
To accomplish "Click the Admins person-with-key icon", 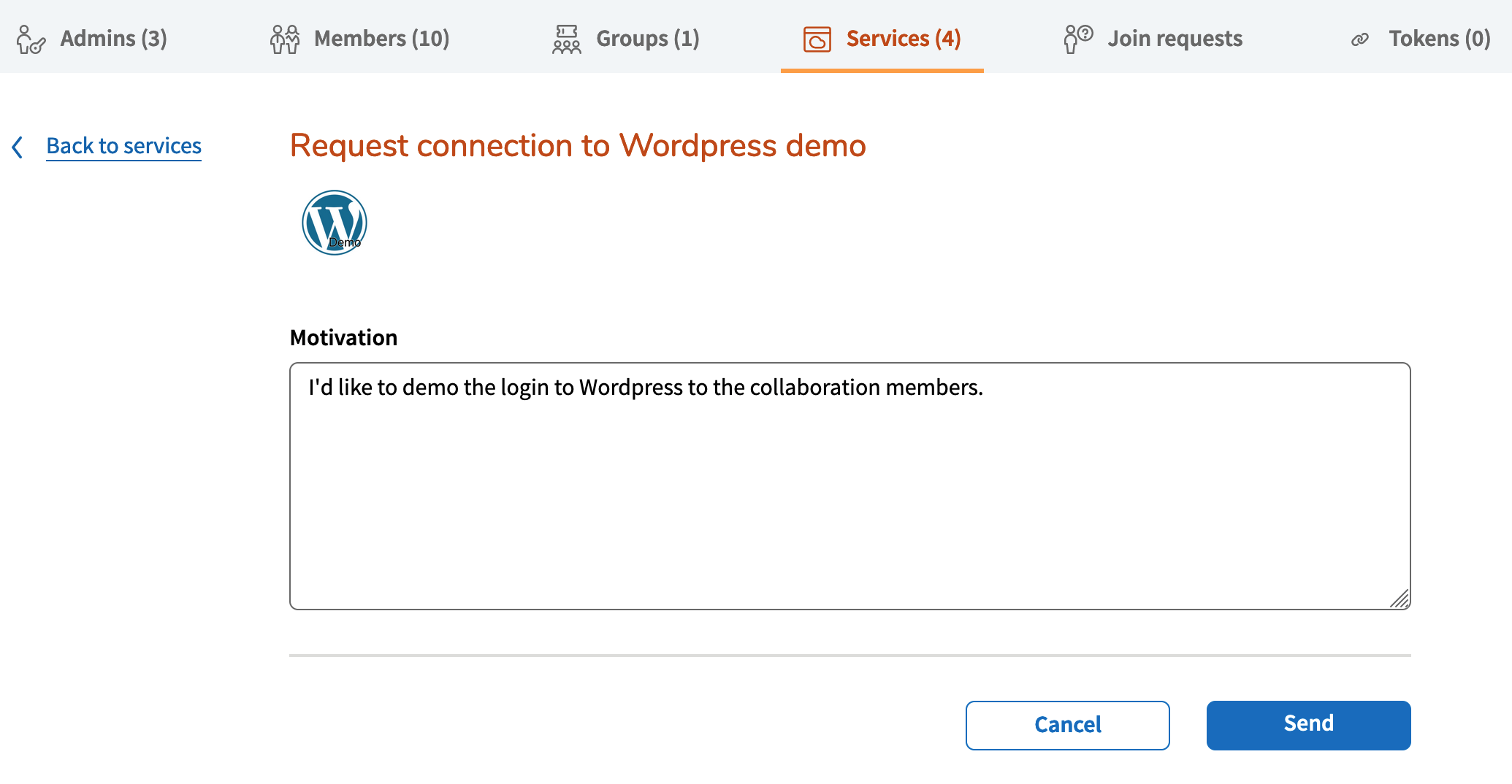I will pyautogui.click(x=31, y=39).
